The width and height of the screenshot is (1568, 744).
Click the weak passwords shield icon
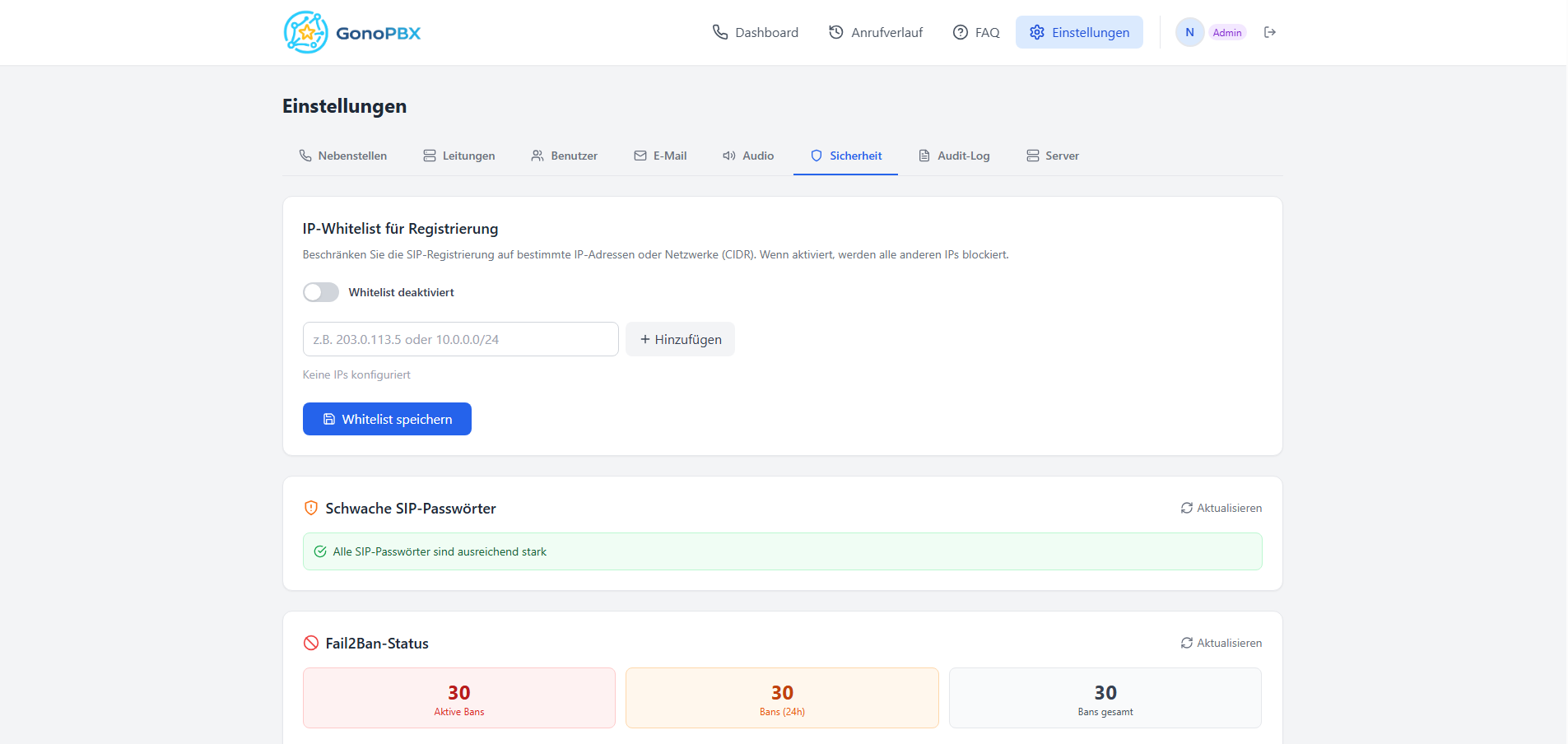pyautogui.click(x=311, y=508)
